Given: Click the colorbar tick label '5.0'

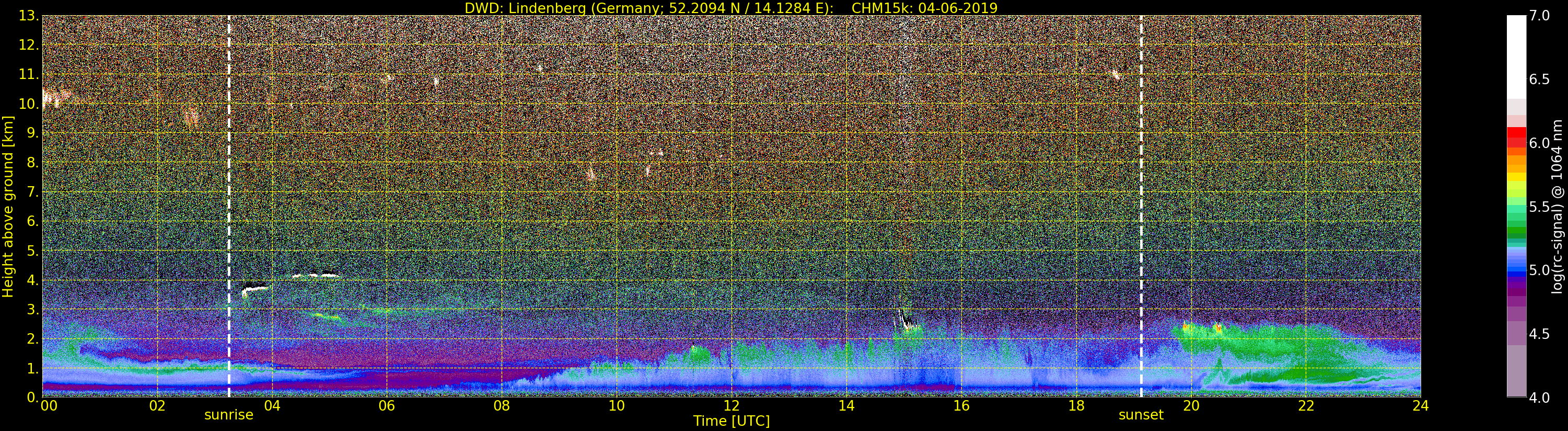Looking at the screenshot, I should (1539, 270).
